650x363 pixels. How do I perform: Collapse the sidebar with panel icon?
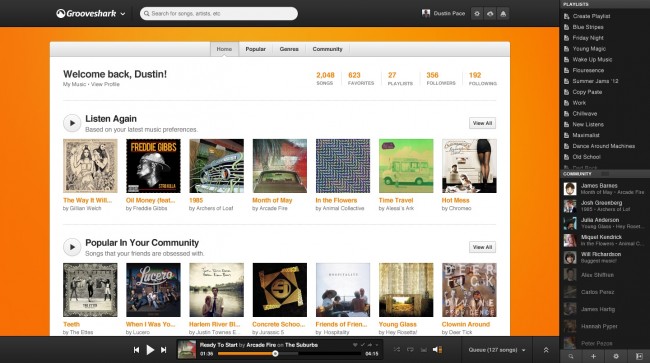click(x=639, y=356)
